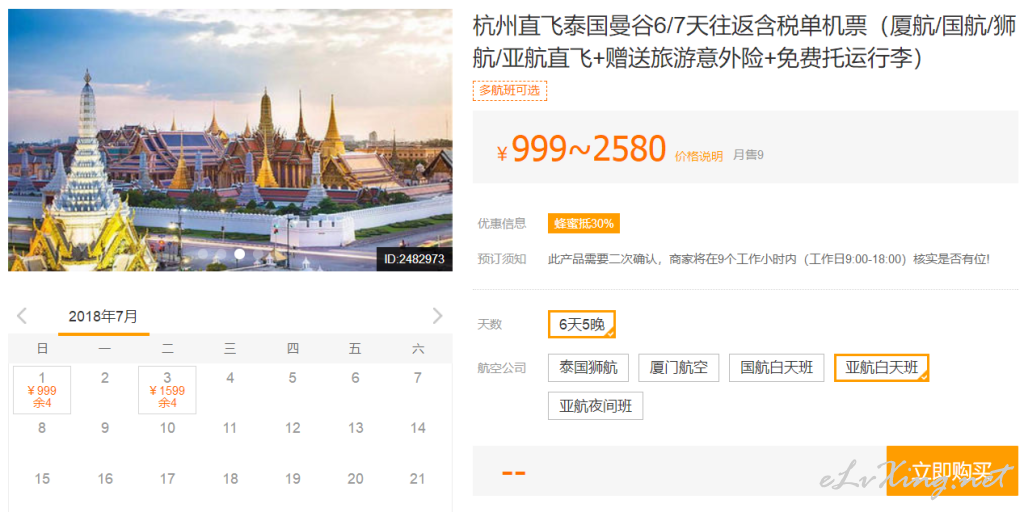Screen dimensions: 1024x512
Task: Click the 多航班可选 tag
Action: (x=509, y=91)
